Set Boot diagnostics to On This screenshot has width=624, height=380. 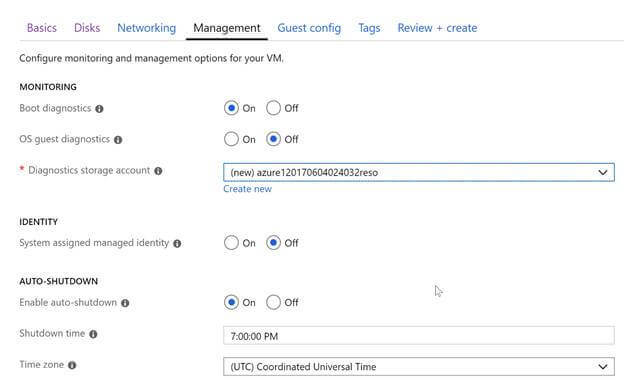pyautogui.click(x=231, y=108)
